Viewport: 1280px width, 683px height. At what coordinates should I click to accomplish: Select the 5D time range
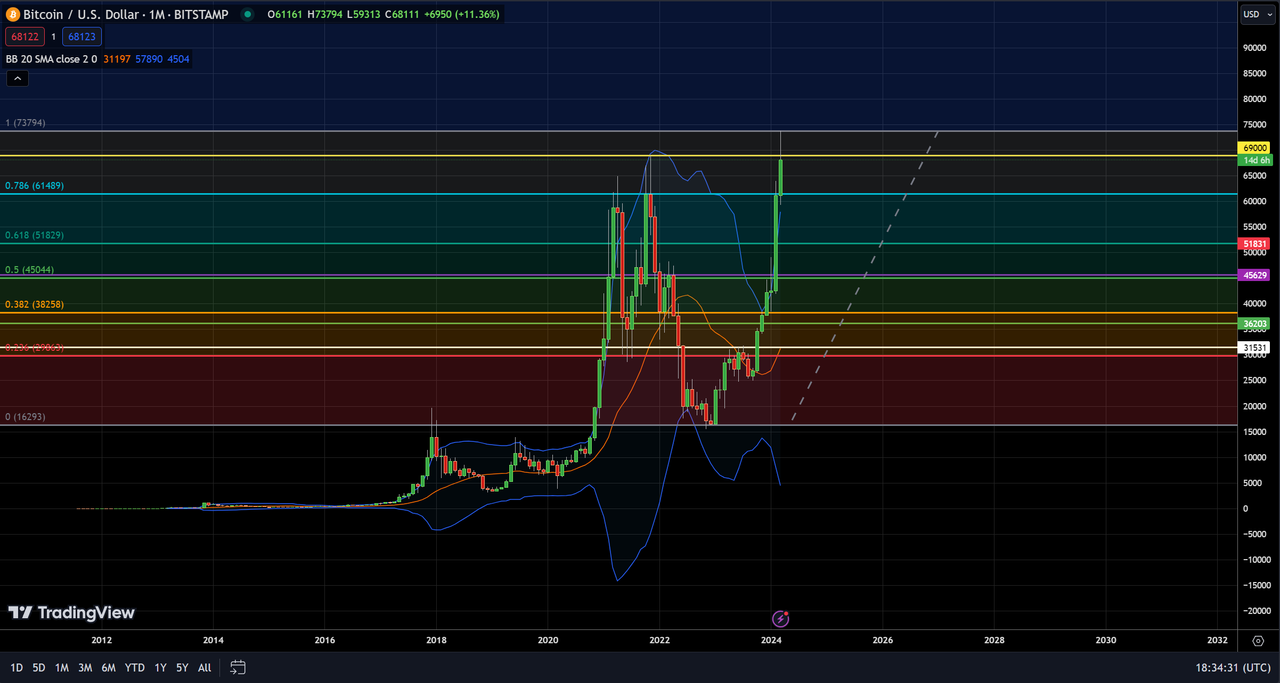tap(39, 667)
